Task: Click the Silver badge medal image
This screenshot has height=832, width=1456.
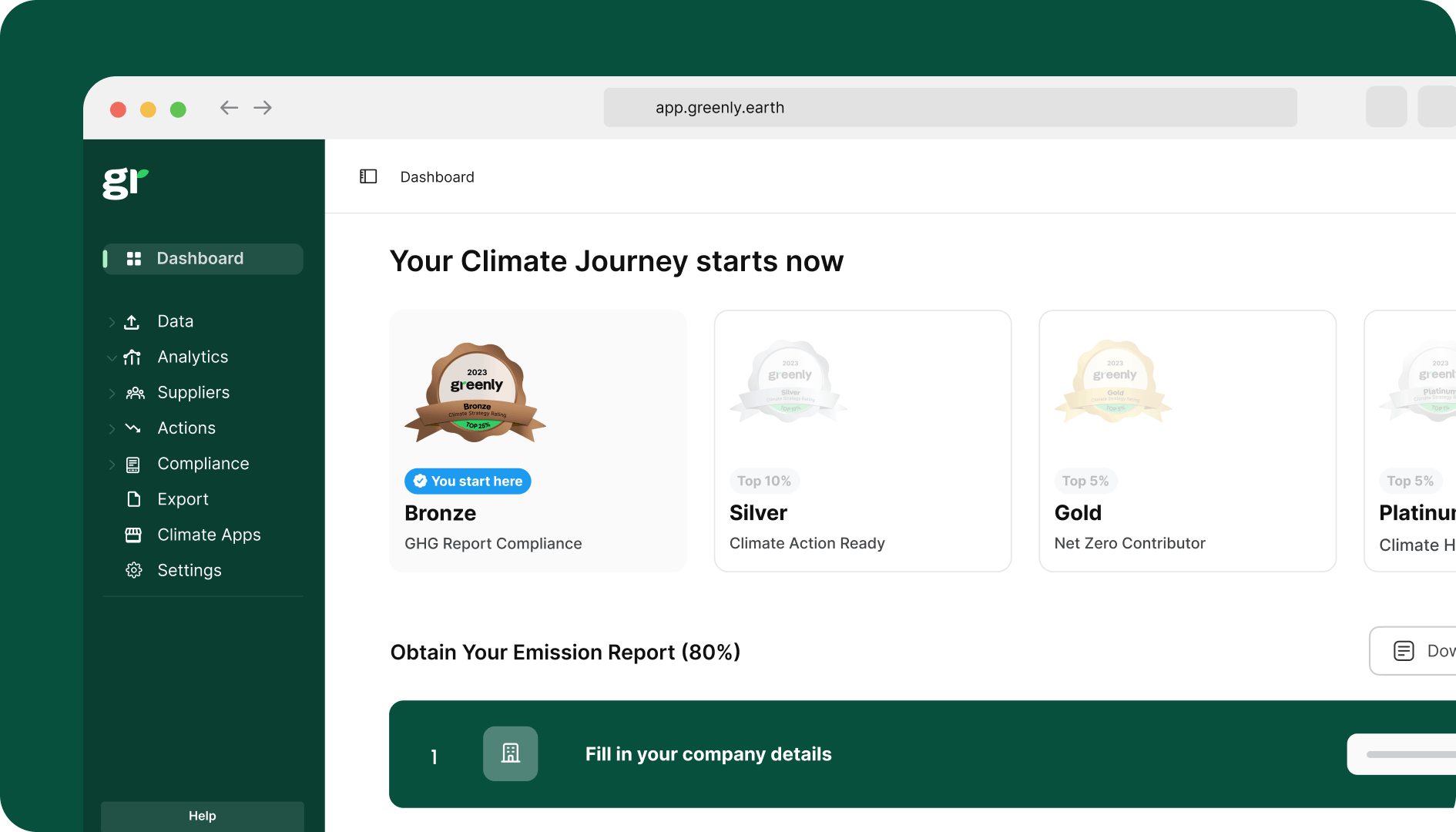Action: point(790,381)
